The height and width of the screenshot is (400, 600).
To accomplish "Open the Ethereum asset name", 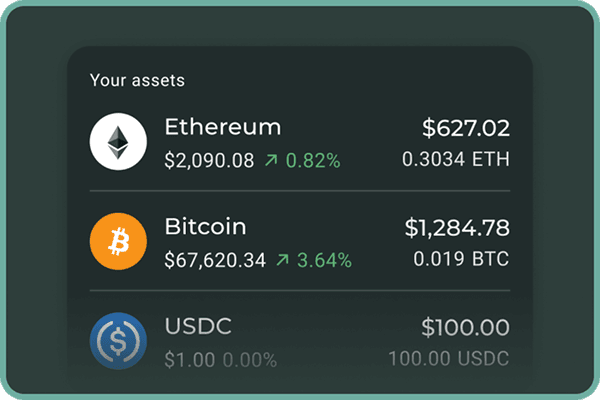I will pyautogui.click(x=222, y=127).
